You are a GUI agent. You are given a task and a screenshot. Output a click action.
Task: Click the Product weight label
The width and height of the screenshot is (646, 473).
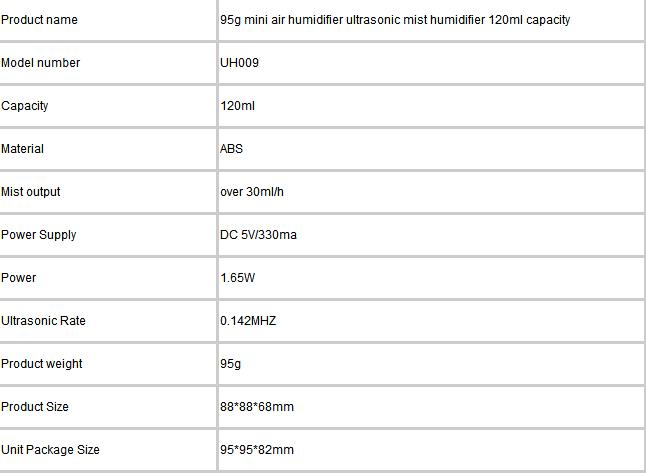click(42, 364)
